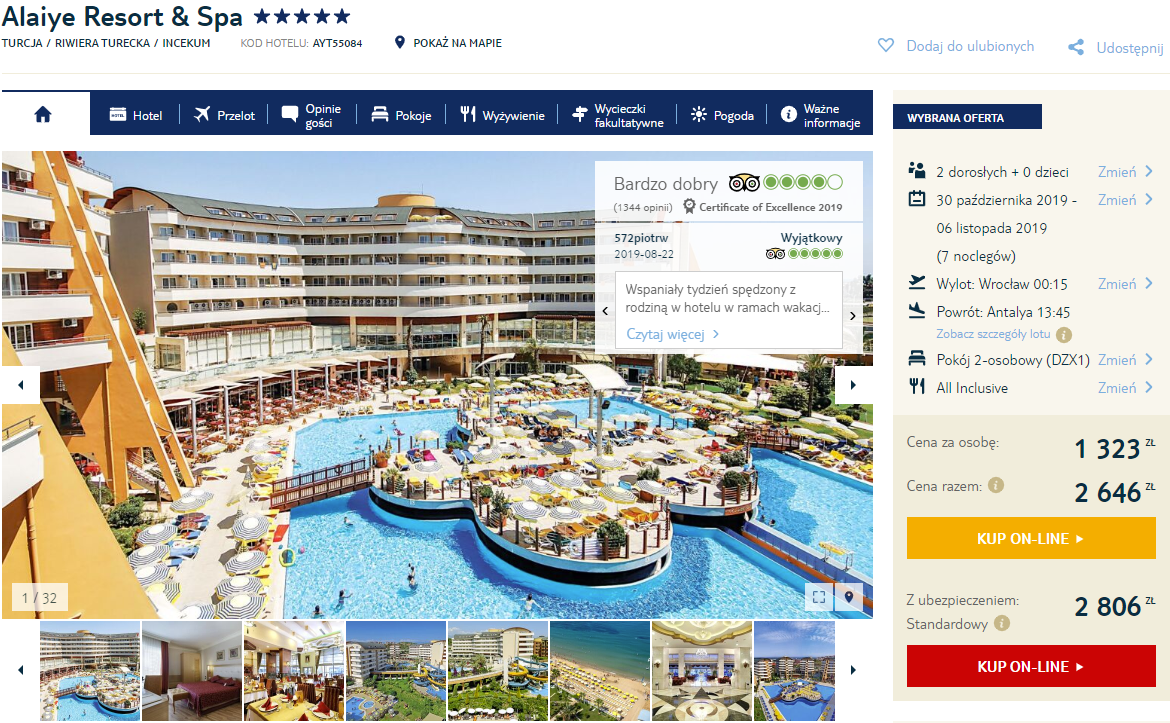
Task: Show info icon for flight details
Action: (x=1064, y=334)
